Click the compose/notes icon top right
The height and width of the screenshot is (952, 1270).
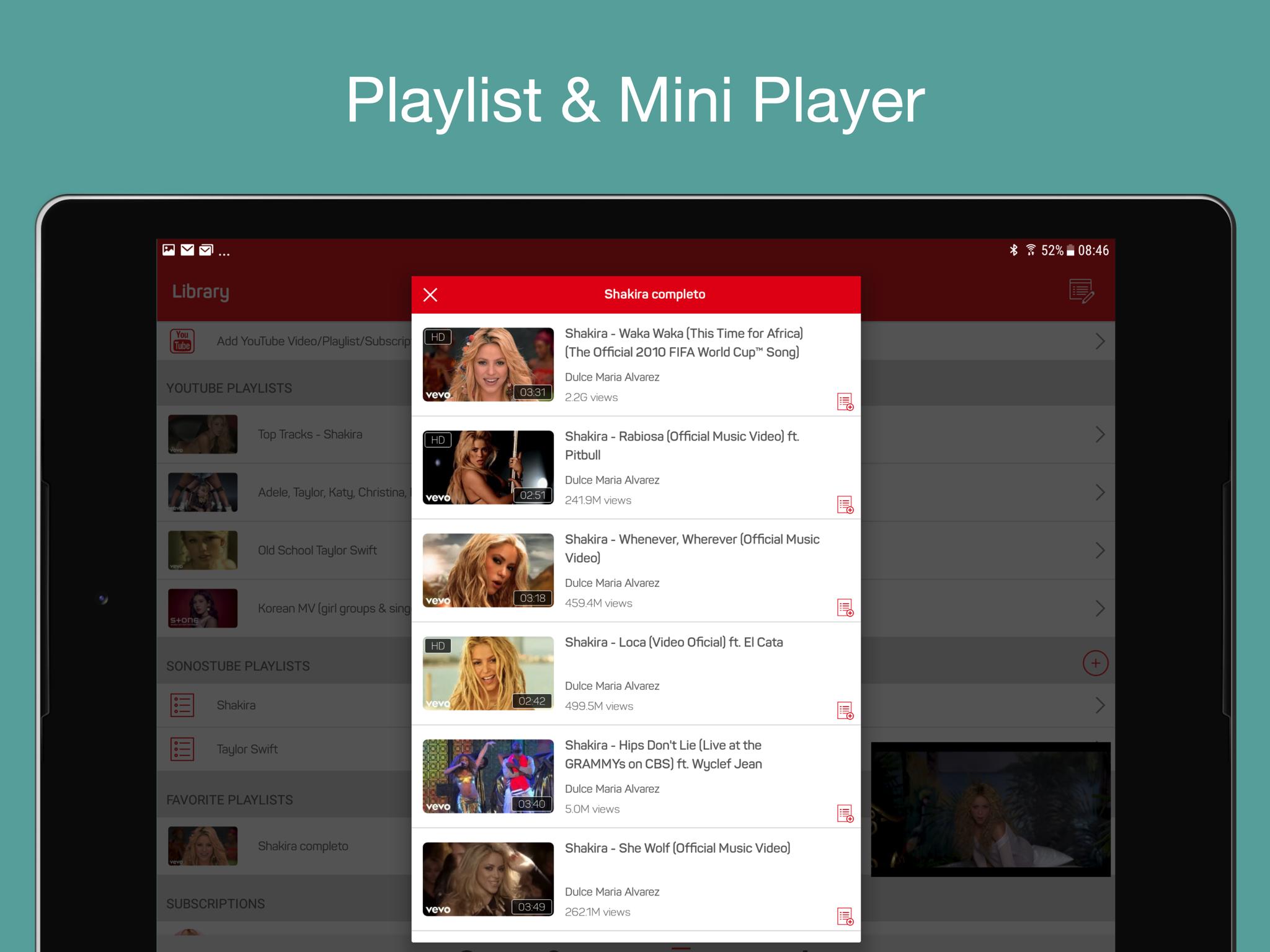[1082, 291]
